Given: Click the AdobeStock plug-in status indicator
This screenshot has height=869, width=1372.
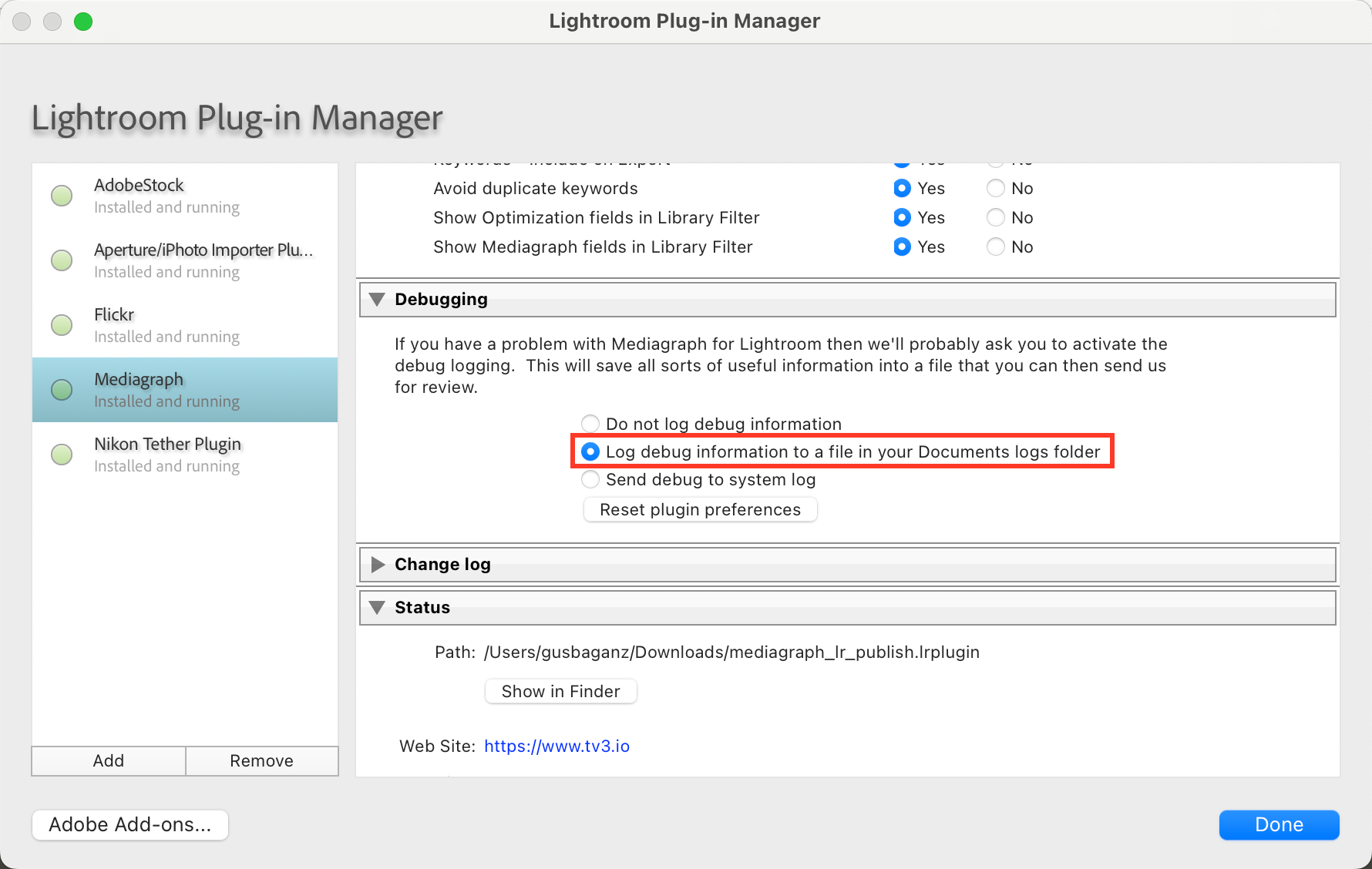Looking at the screenshot, I should click(62, 196).
